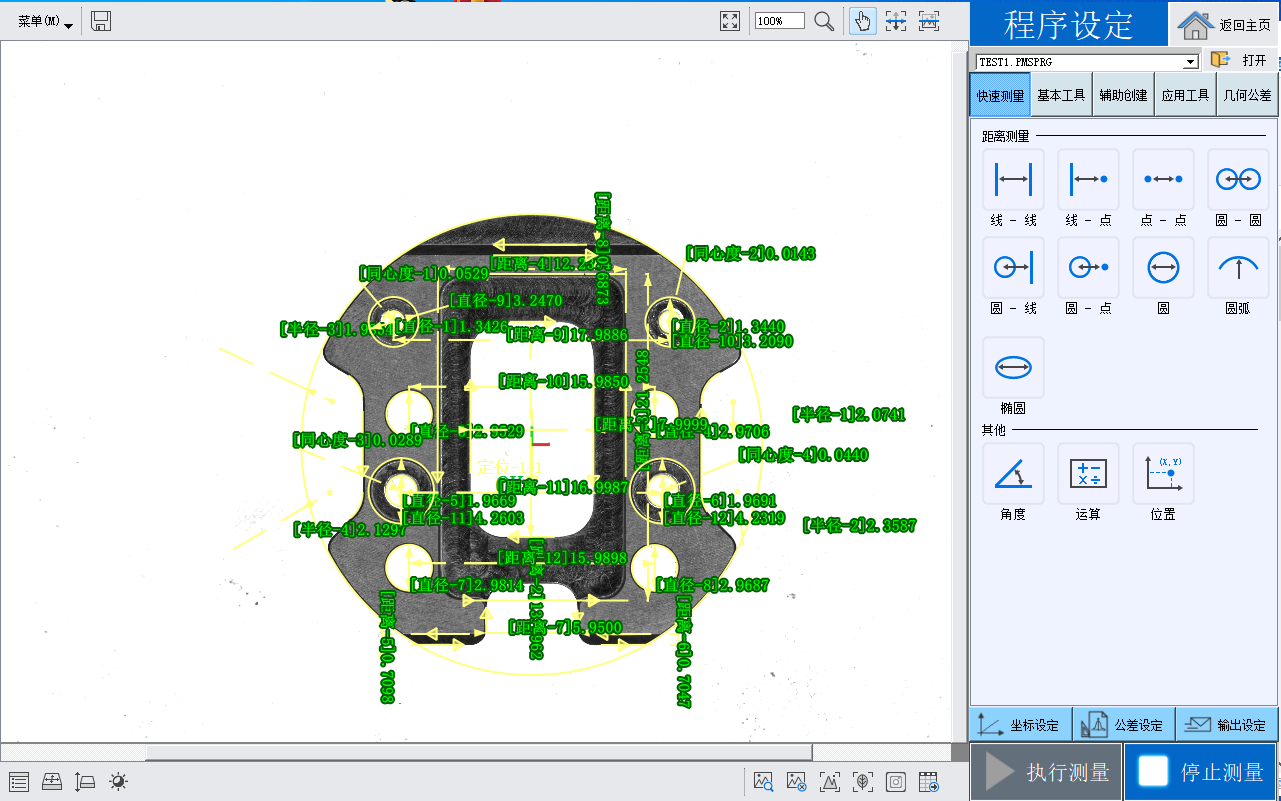Expand the TEST1.PMSPRG program dropdown
The width and height of the screenshot is (1281, 801).
coord(1190,62)
